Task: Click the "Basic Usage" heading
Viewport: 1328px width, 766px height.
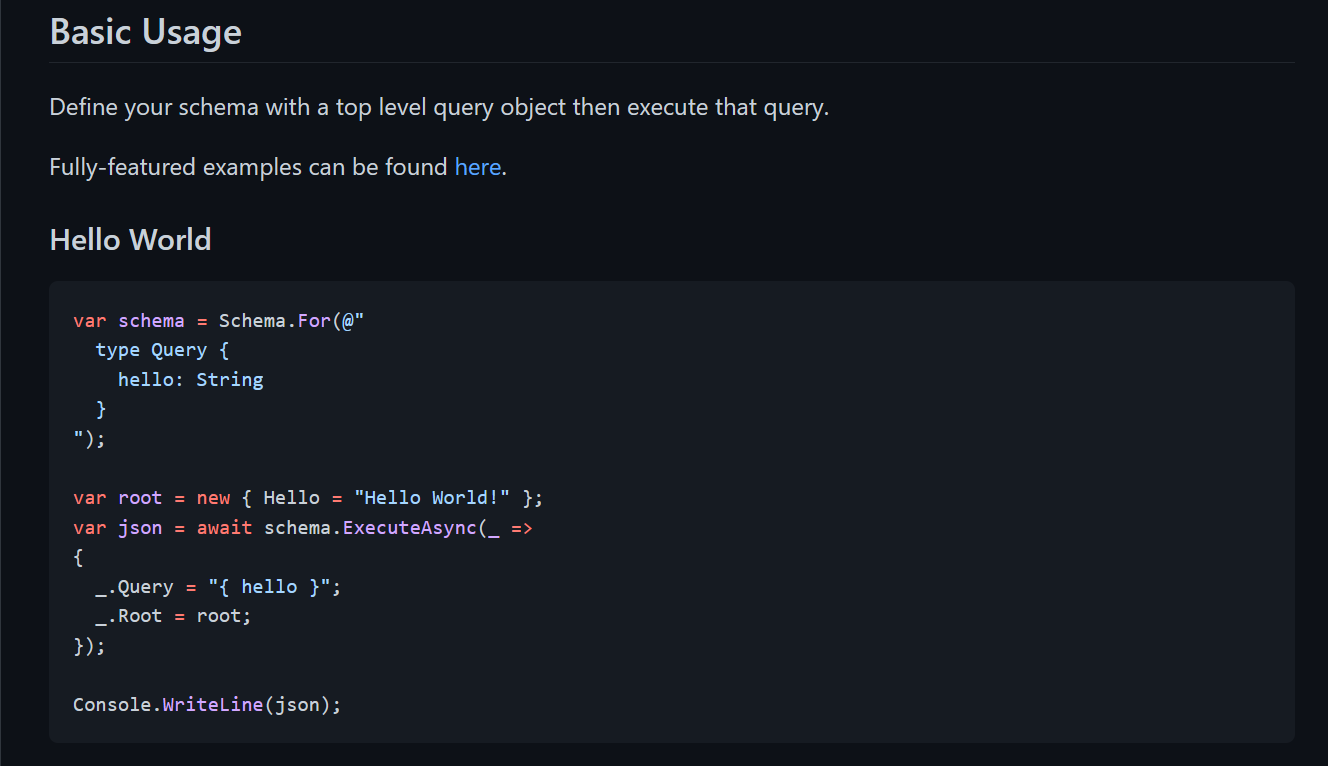Action: [x=145, y=32]
